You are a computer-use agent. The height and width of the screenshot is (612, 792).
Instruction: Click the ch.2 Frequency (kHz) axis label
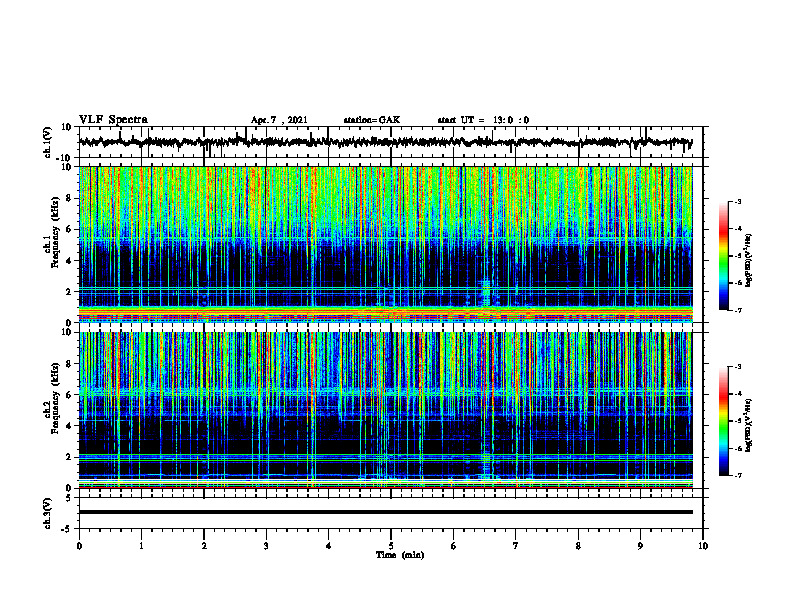(52, 398)
